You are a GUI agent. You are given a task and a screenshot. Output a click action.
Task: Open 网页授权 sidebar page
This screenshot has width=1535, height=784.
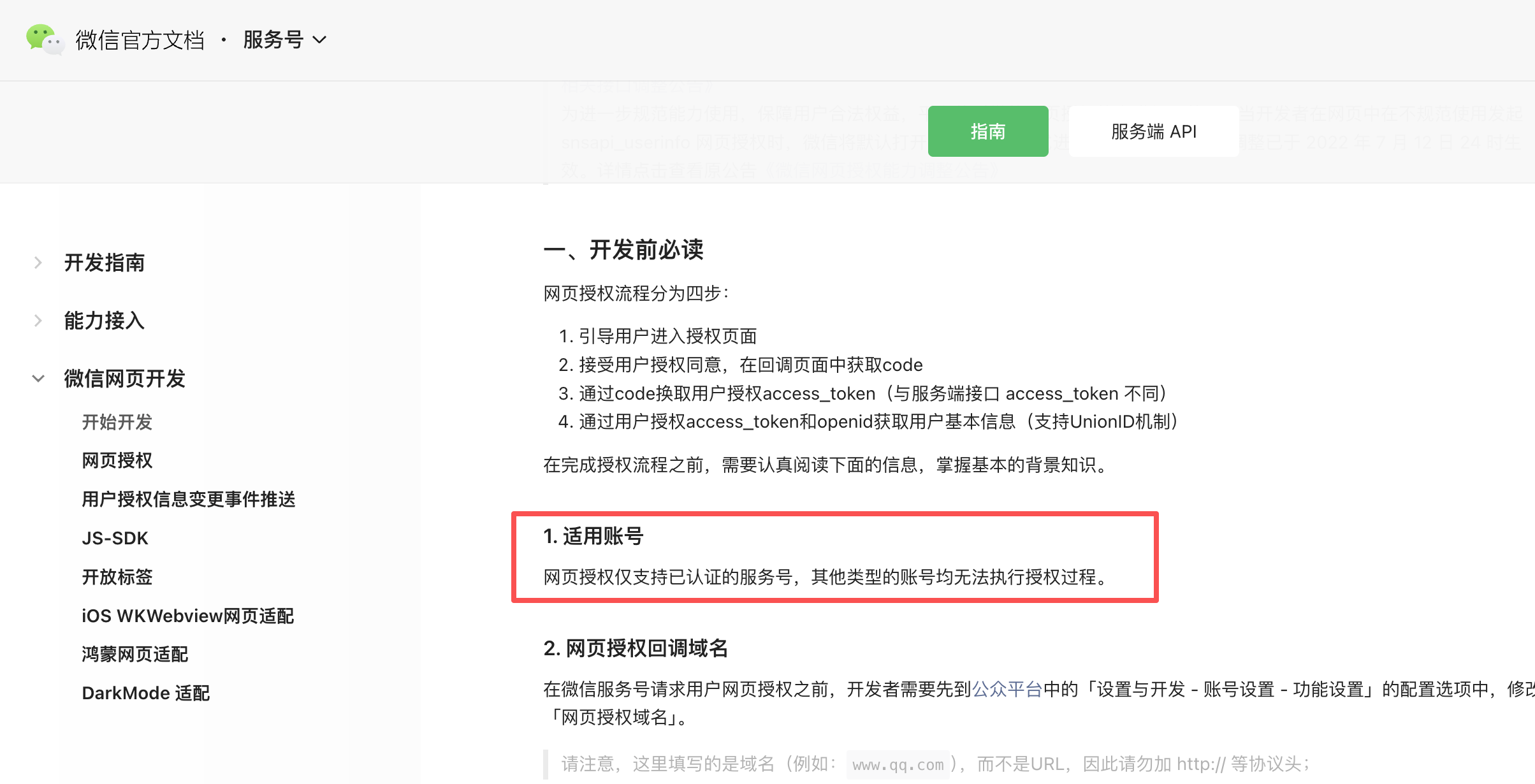[117, 461]
